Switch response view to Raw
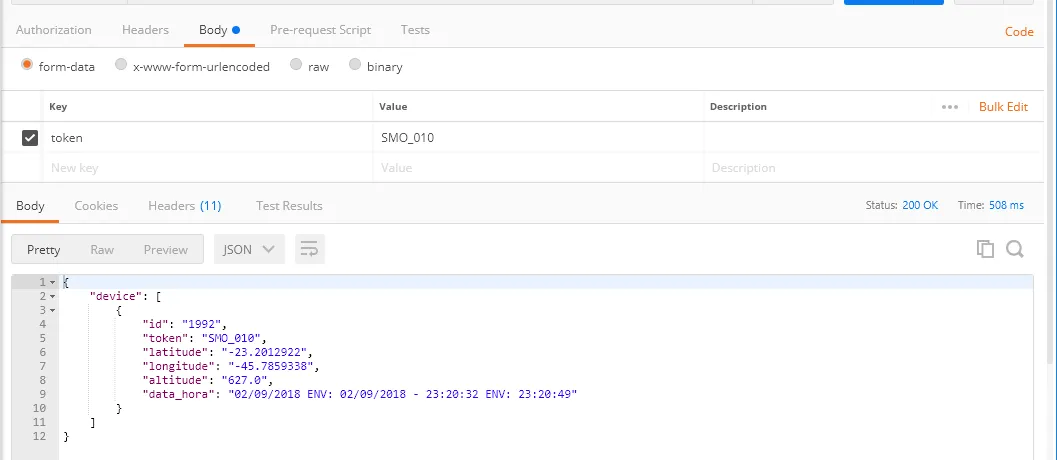 click(102, 250)
